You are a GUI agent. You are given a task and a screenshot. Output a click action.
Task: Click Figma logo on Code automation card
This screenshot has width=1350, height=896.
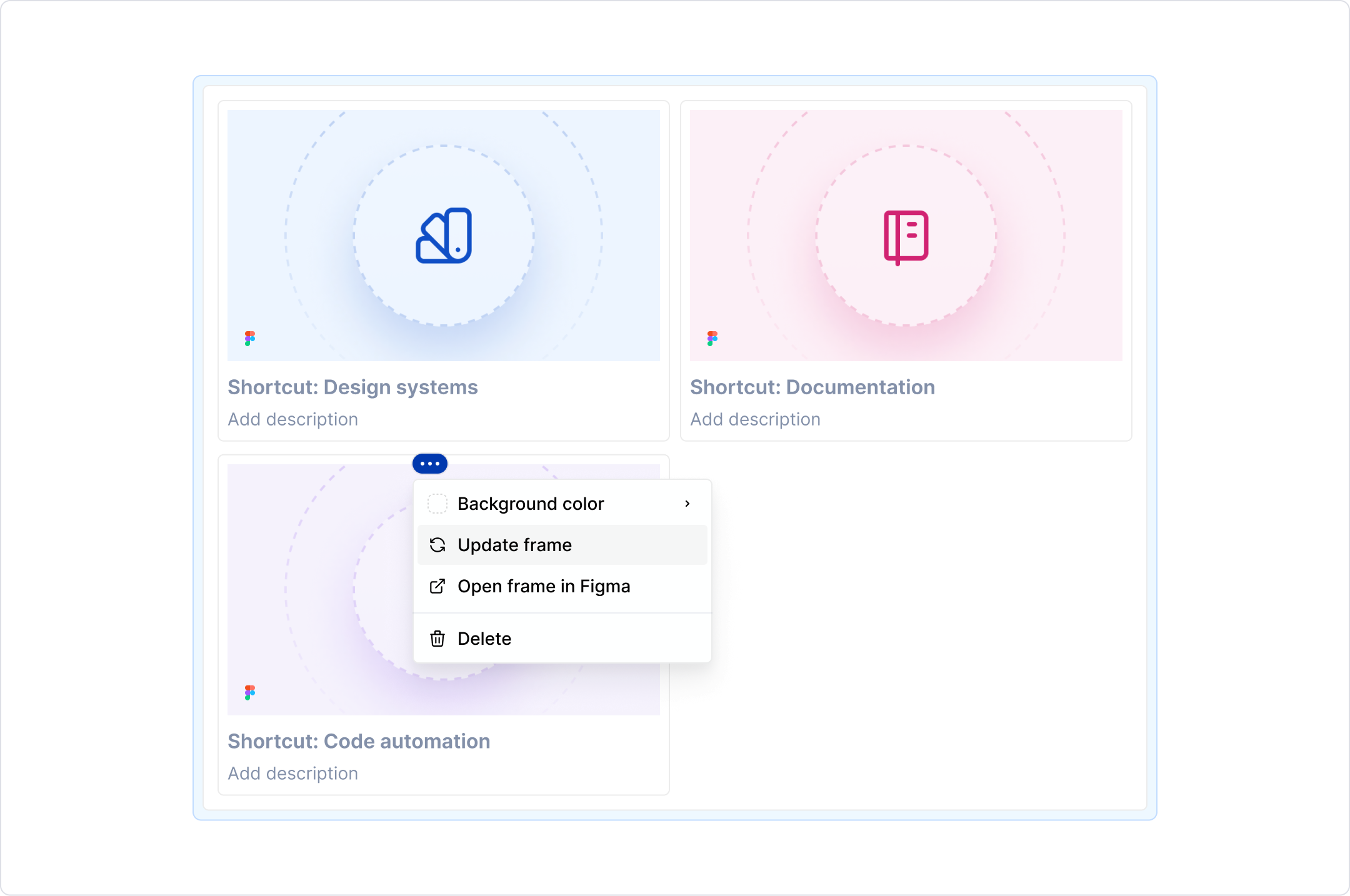point(250,692)
